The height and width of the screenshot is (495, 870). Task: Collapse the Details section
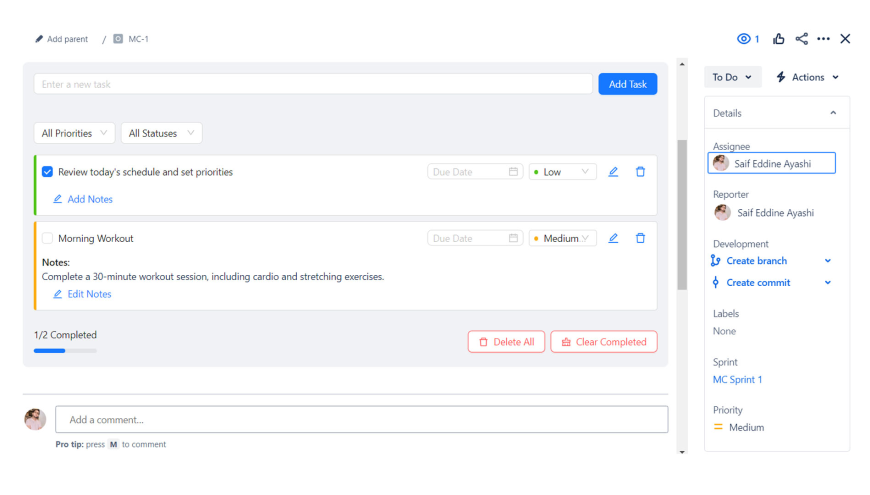click(833, 113)
